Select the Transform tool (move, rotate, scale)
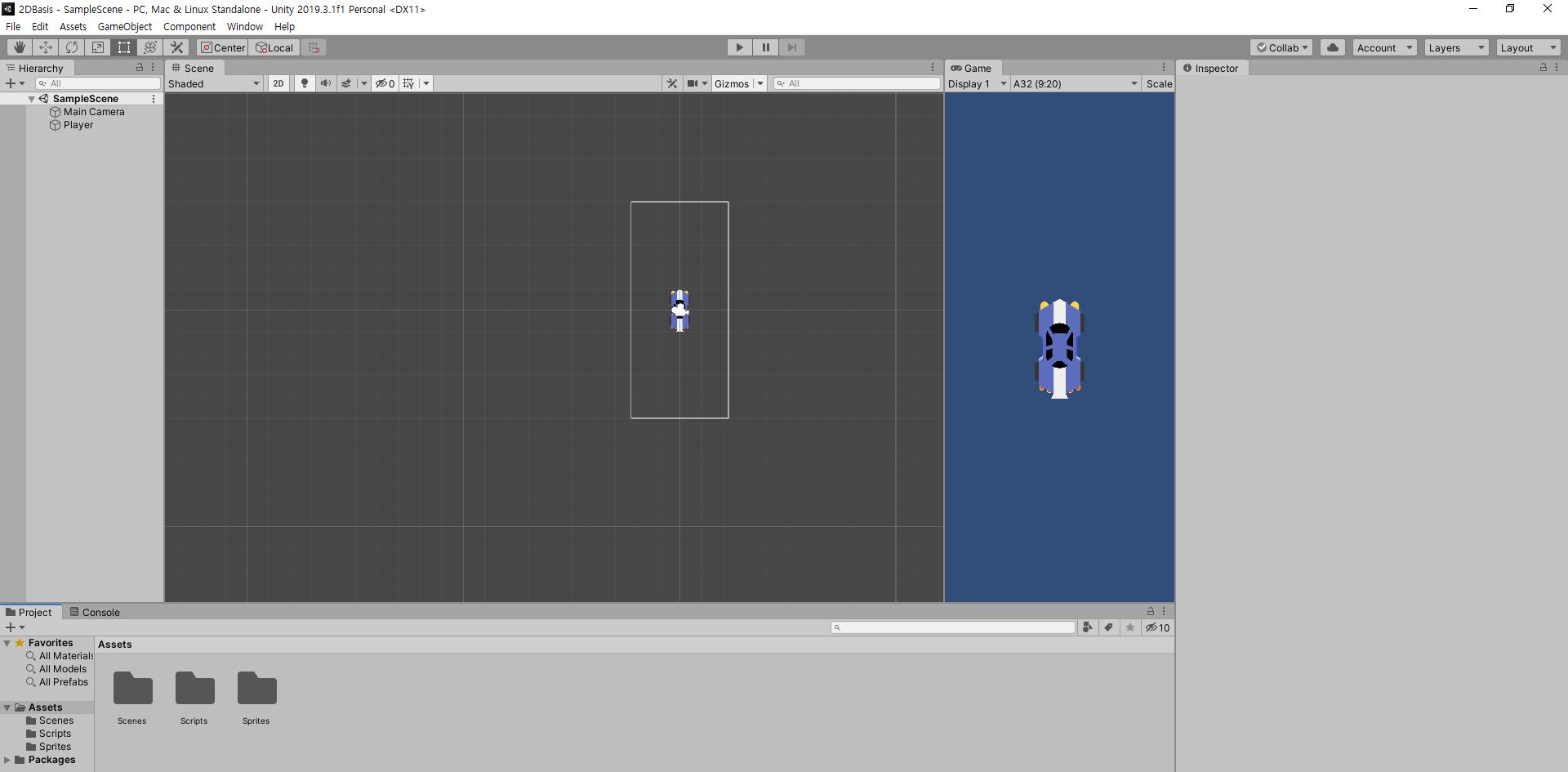 click(150, 47)
